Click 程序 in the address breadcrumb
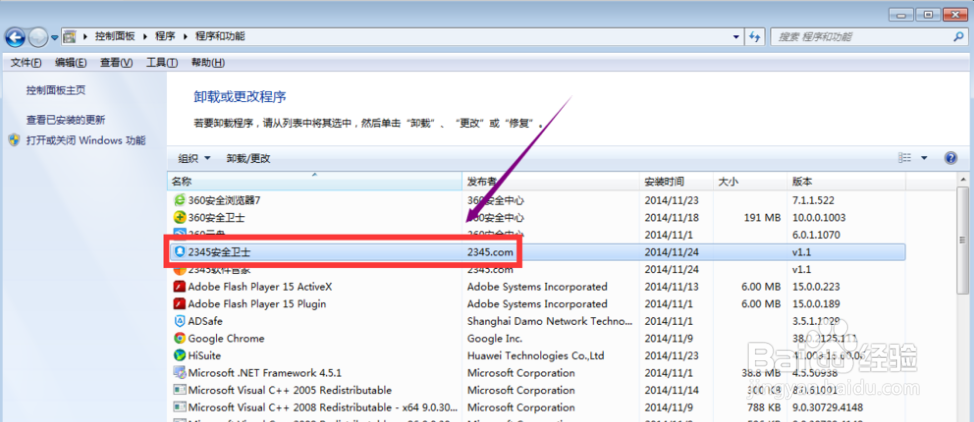Viewport: 974px width, 422px height. tap(165, 37)
